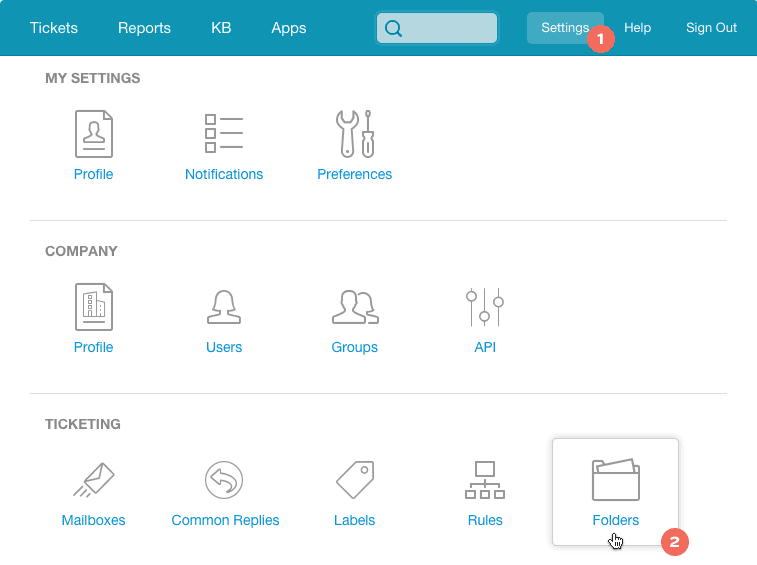
Task: Open the KB menu item
Action: 221,28
